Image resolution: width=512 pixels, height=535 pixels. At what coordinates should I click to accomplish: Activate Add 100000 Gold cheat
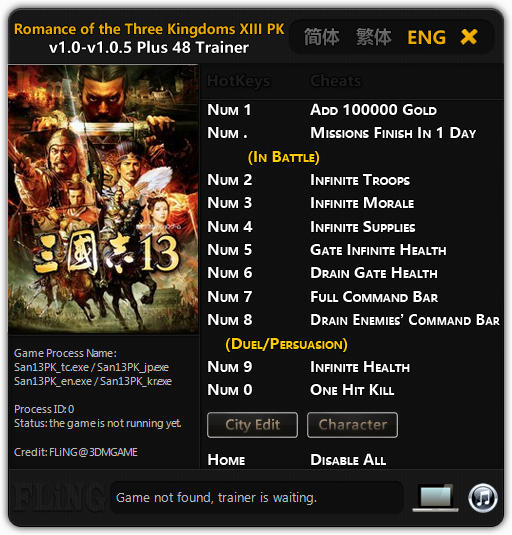tap(373, 110)
